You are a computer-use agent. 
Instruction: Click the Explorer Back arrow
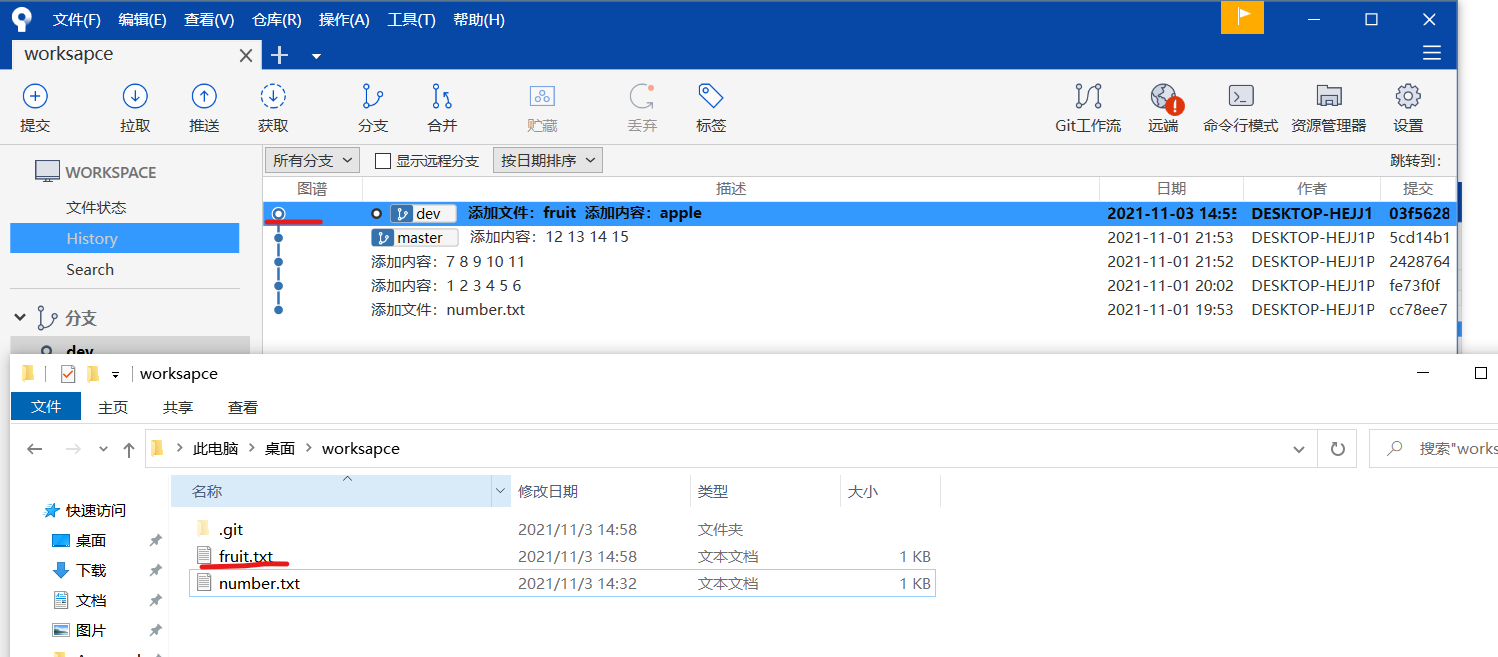[x=34, y=449]
